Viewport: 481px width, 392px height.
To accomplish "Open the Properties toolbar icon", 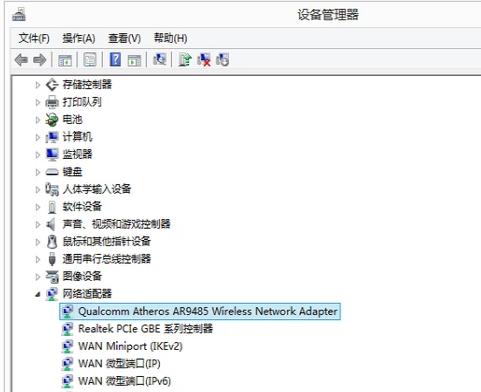I will [x=90, y=60].
